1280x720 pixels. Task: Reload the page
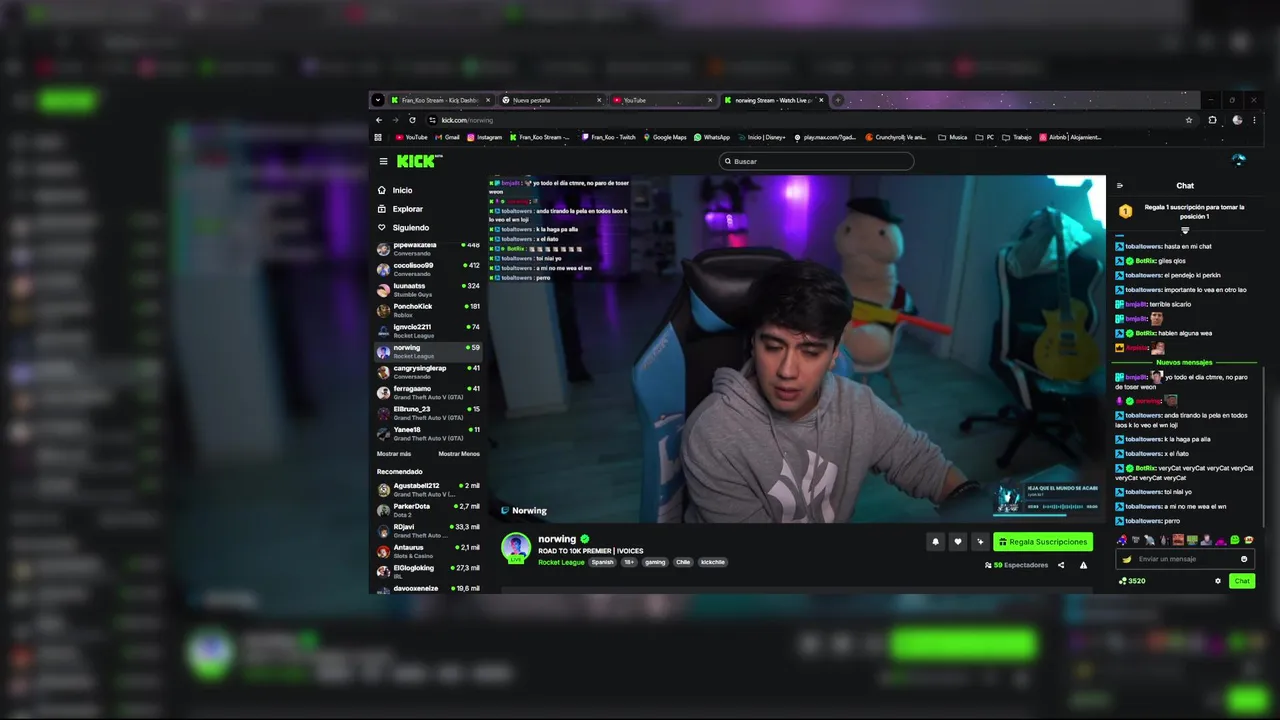coord(412,120)
